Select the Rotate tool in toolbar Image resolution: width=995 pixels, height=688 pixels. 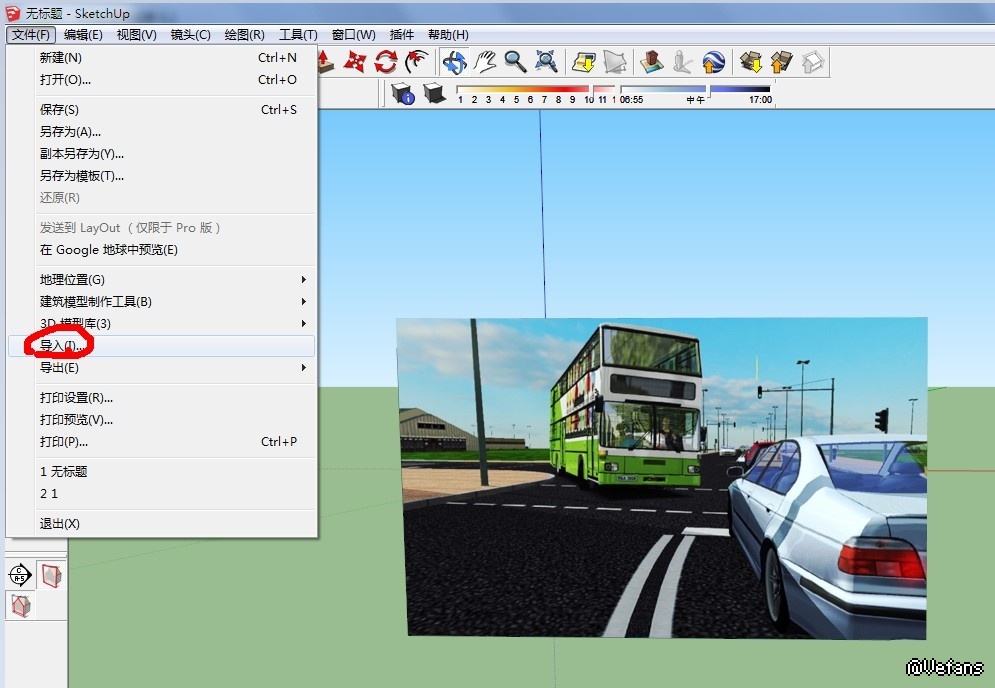[385, 62]
